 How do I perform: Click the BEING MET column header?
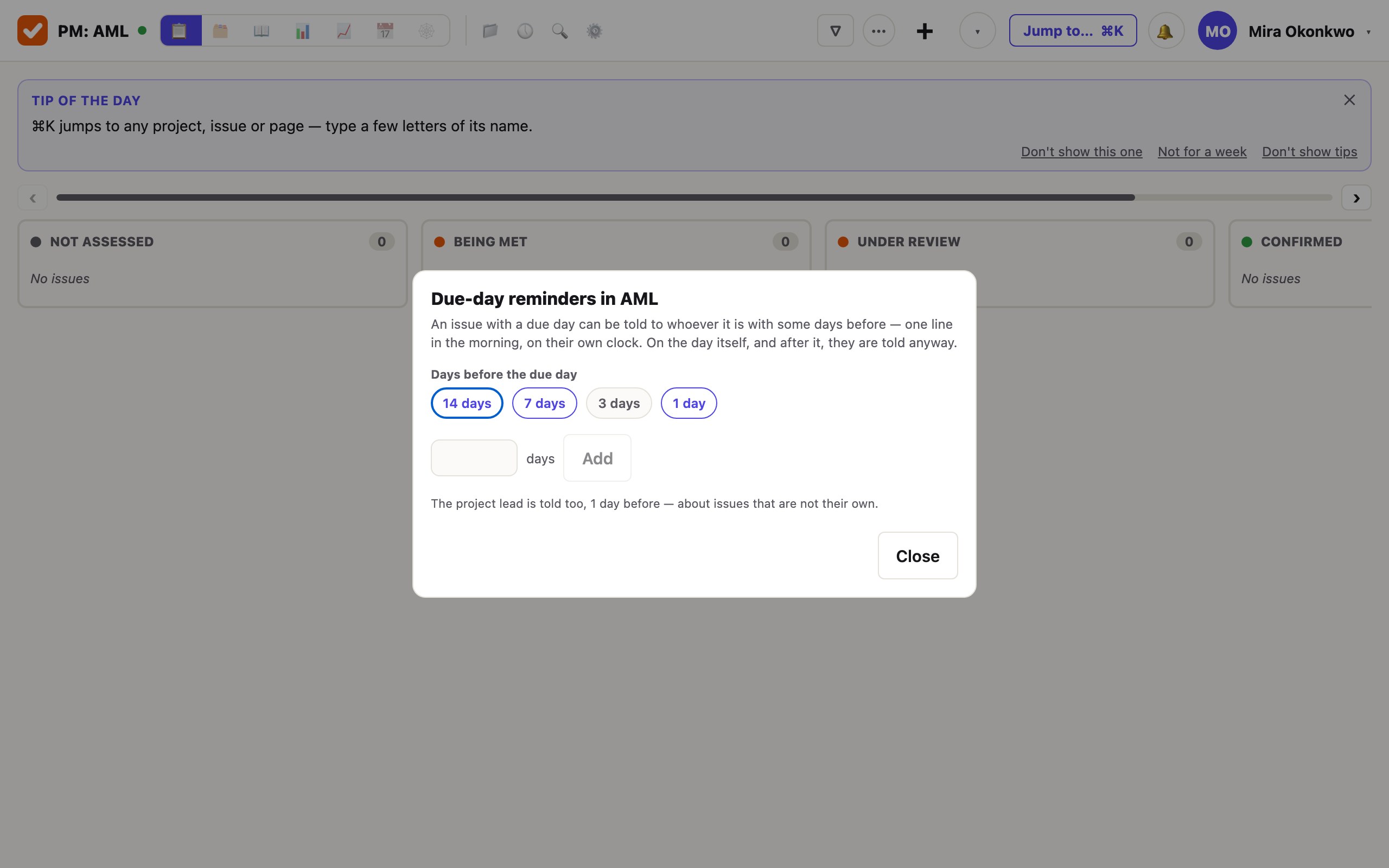[490, 242]
